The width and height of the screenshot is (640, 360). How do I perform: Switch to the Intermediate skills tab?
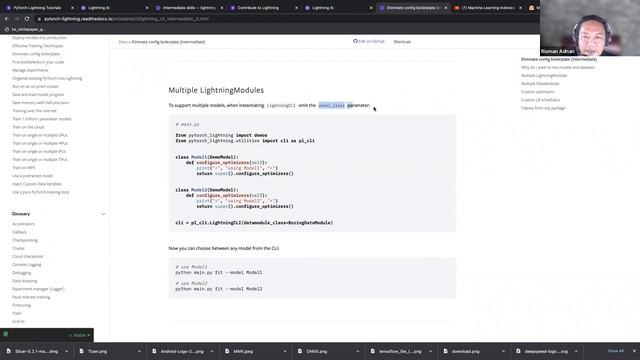(x=189, y=8)
